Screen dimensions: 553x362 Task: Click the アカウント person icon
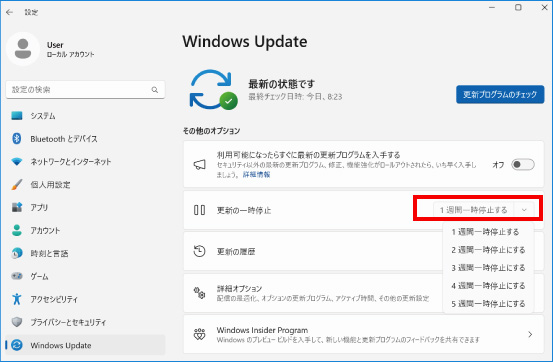click(17, 230)
